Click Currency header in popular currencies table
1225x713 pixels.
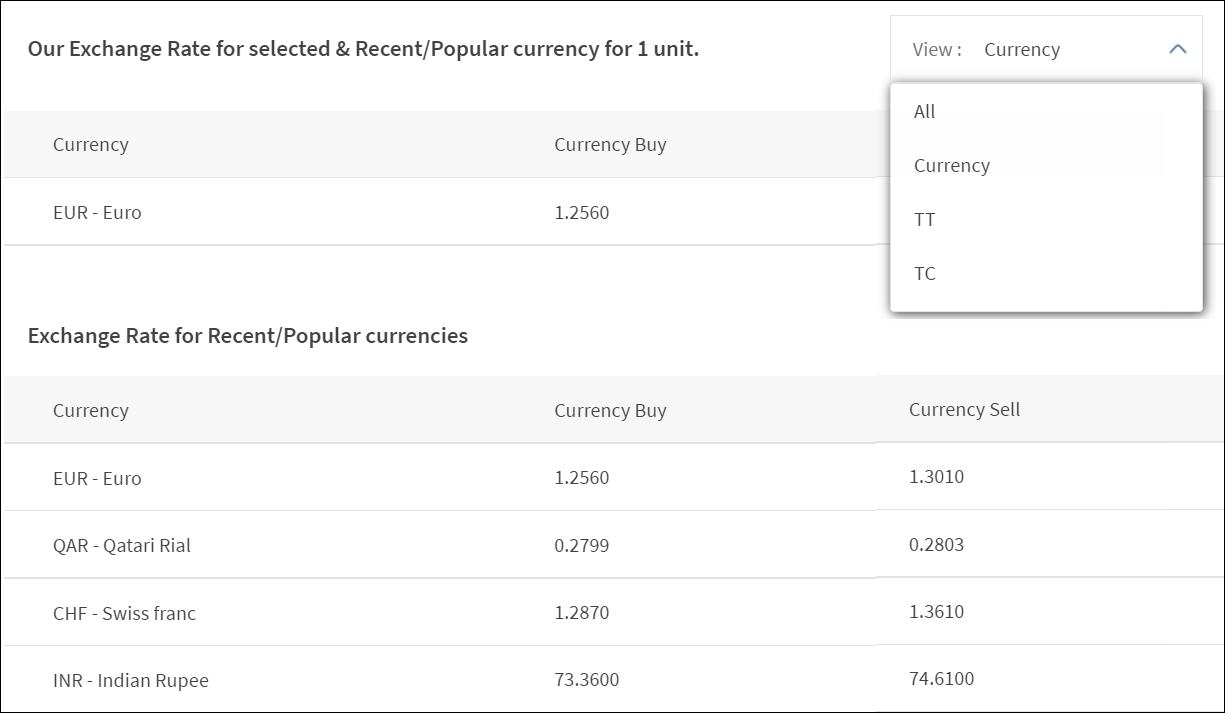click(91, 411)
